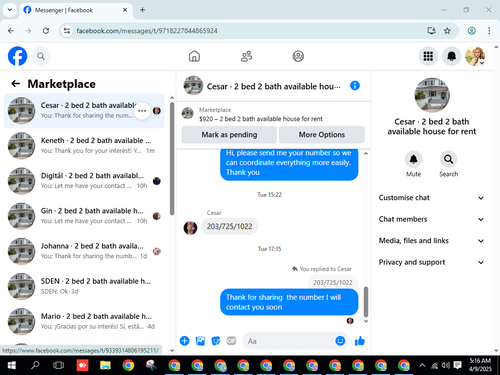Open the Menu grid icon

click(x=428, y=56)
